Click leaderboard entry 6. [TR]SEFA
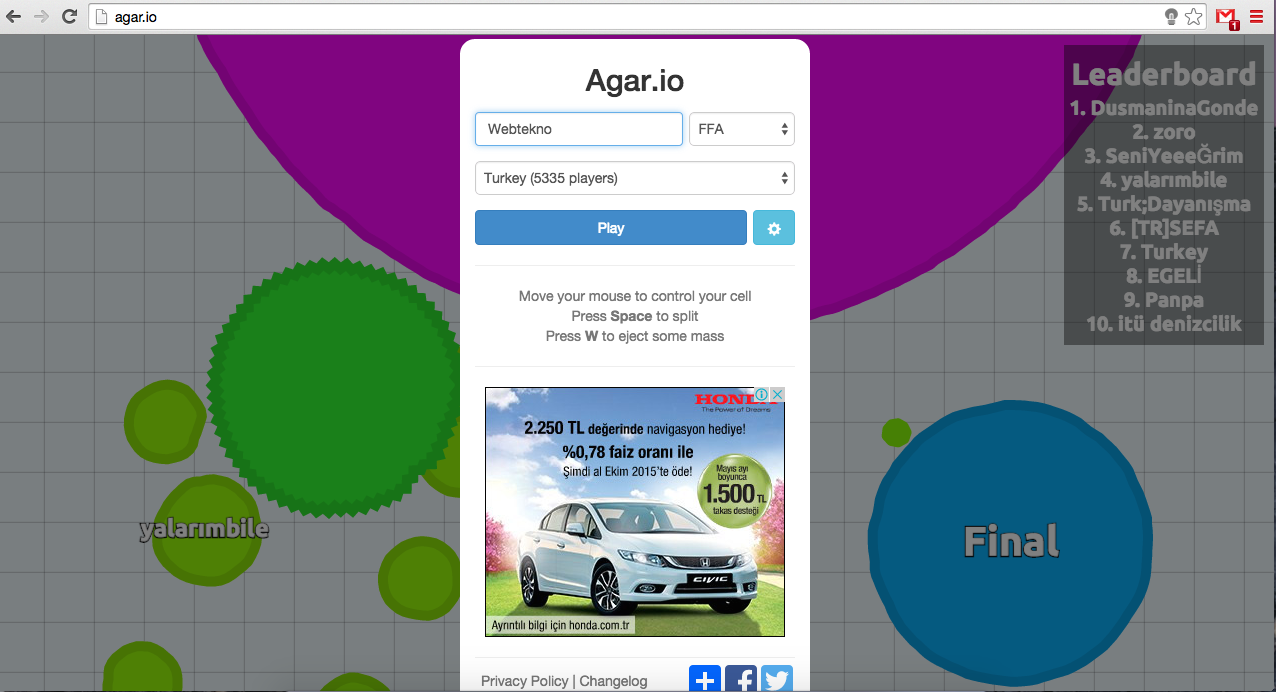Viewport: 1276px width, 692px height. coord(1164,228)
